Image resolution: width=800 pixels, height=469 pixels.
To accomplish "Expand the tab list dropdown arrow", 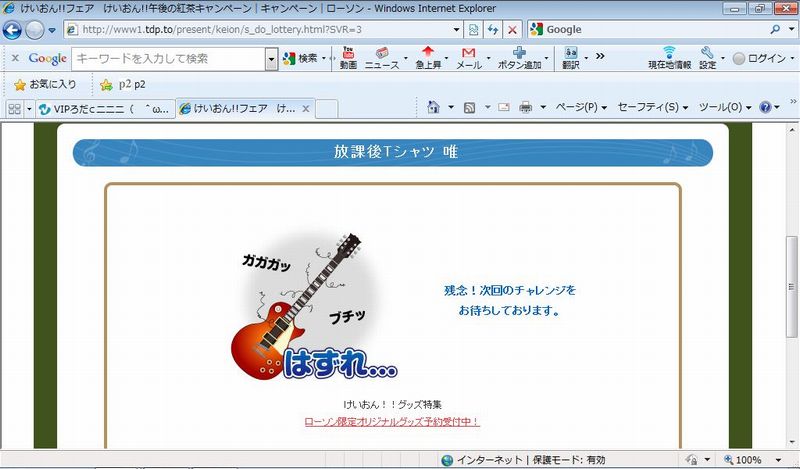I will 29,109.
